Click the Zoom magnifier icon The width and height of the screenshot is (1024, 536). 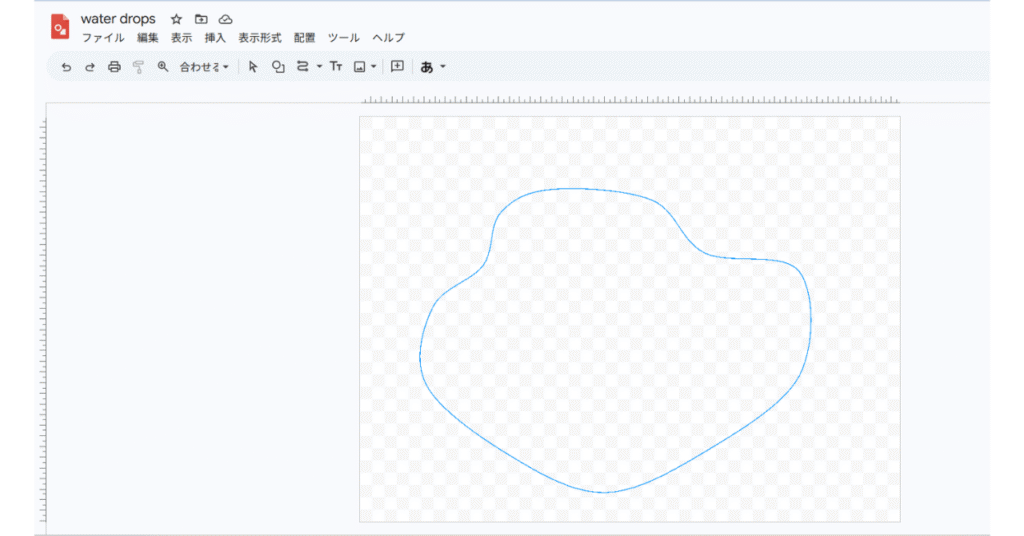click(x=163, y=67)
